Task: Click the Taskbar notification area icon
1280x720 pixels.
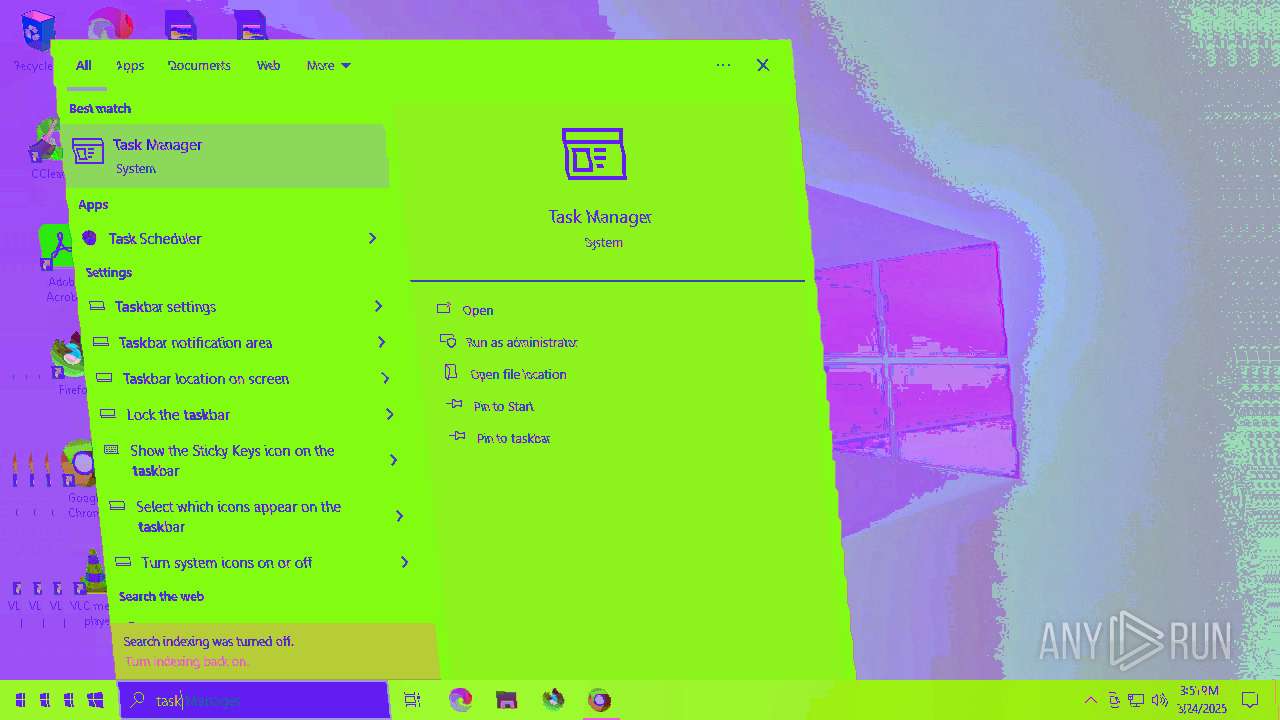Action: 100,342
